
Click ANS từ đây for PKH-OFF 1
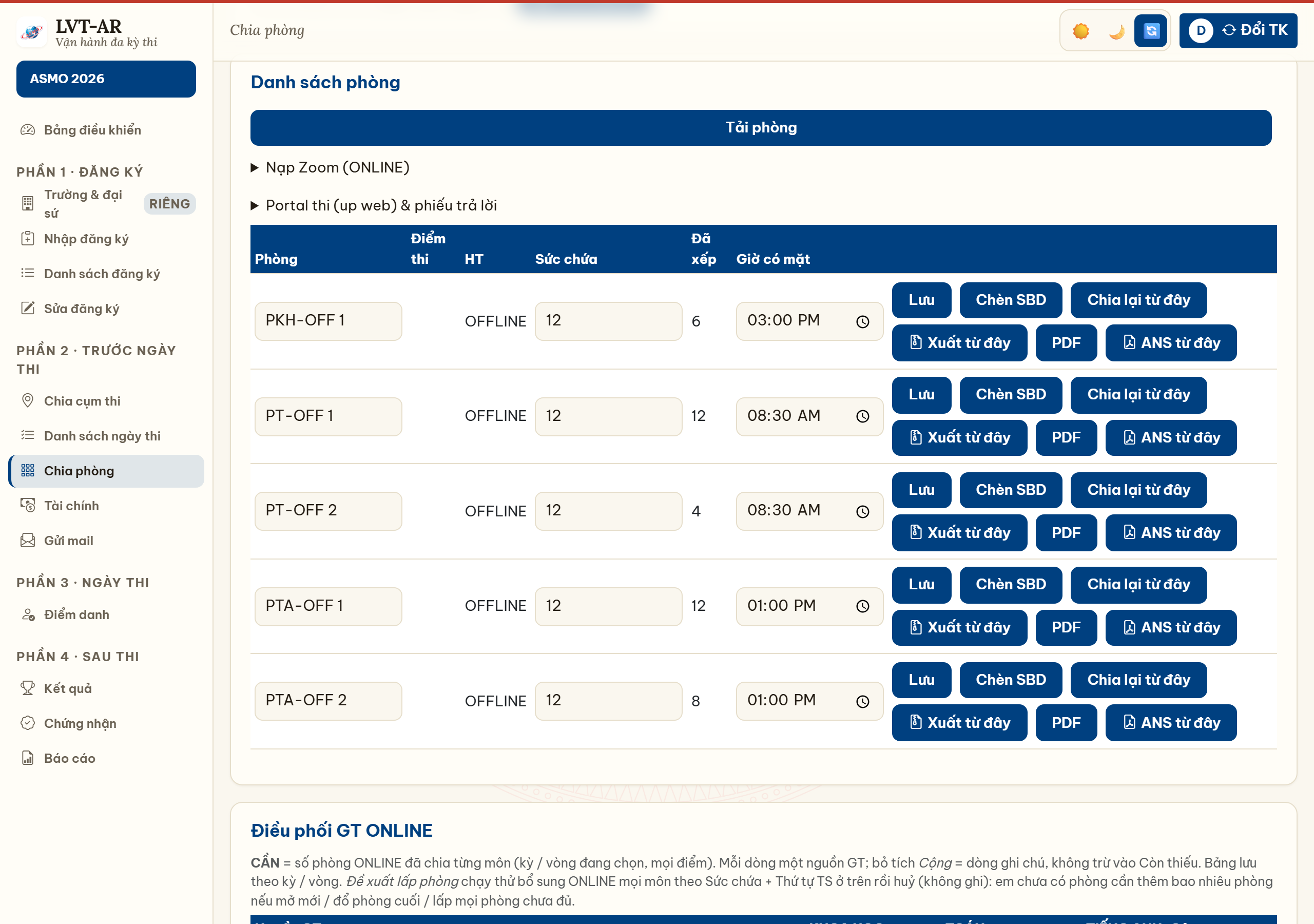[1171, 343]
